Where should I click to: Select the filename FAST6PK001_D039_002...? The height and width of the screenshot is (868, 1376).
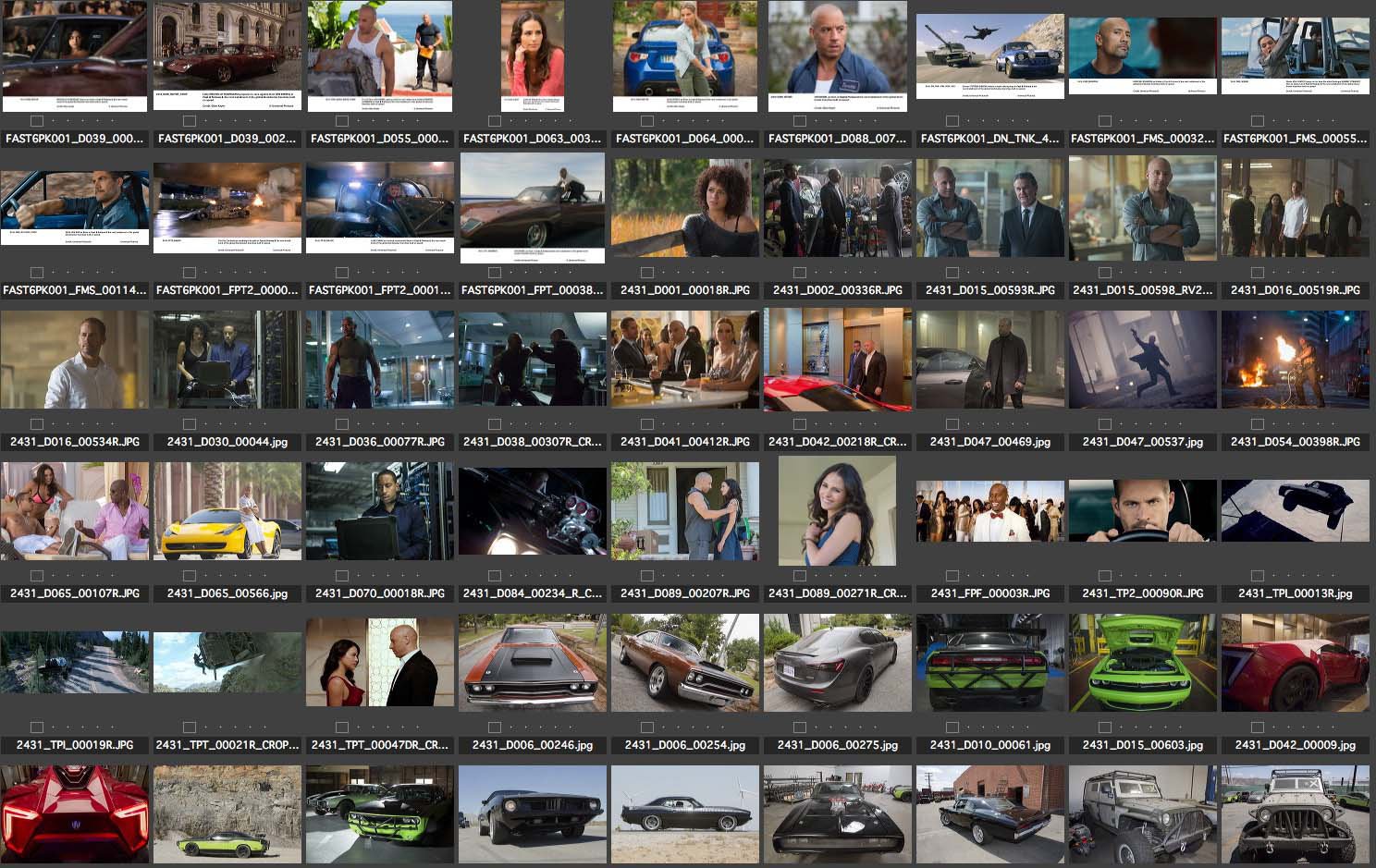coord(227,139)
